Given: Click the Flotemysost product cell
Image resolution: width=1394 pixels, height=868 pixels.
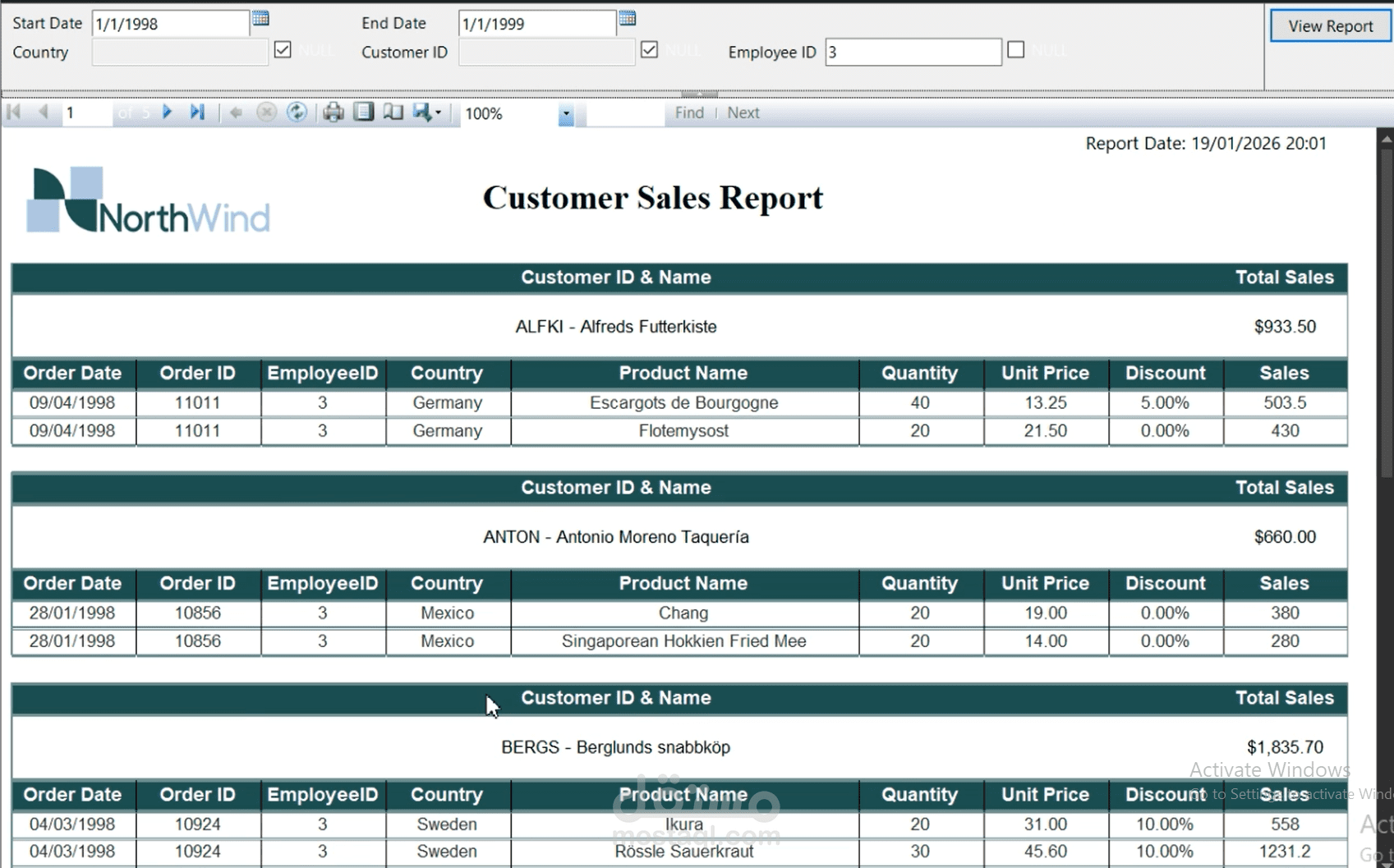Looking at the screenshot, I should [x=684, y=431].
